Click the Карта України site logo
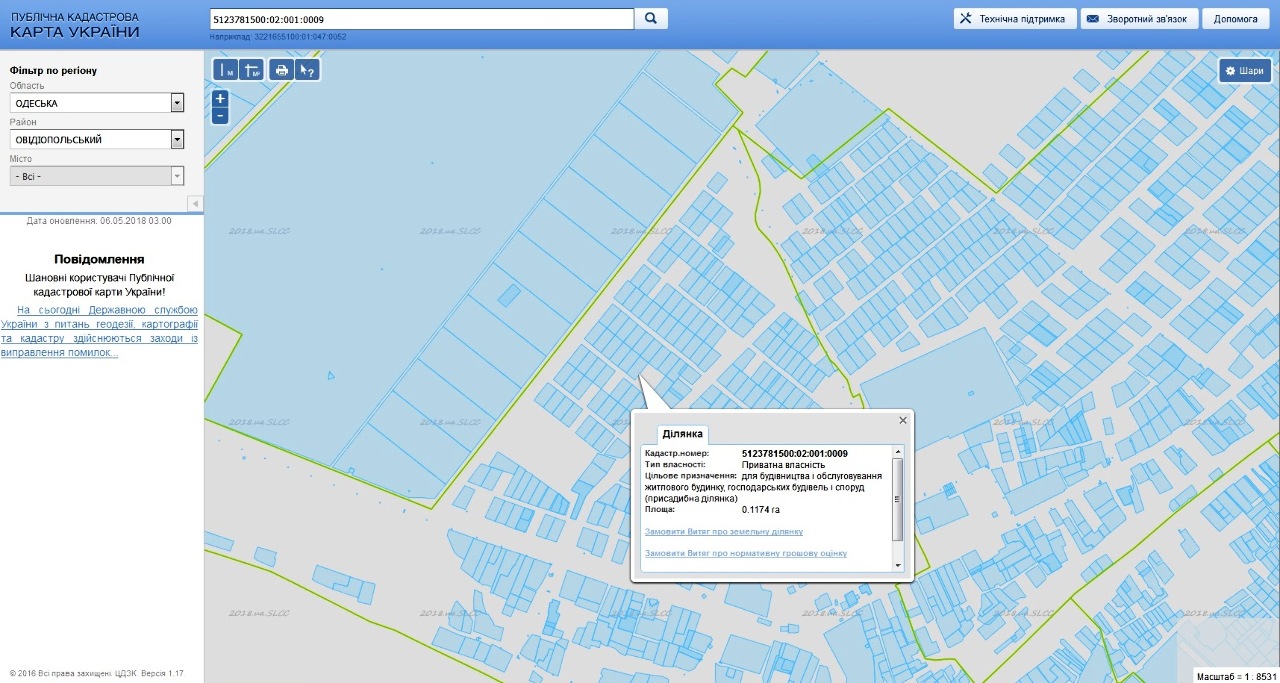 tap(75, 25)
